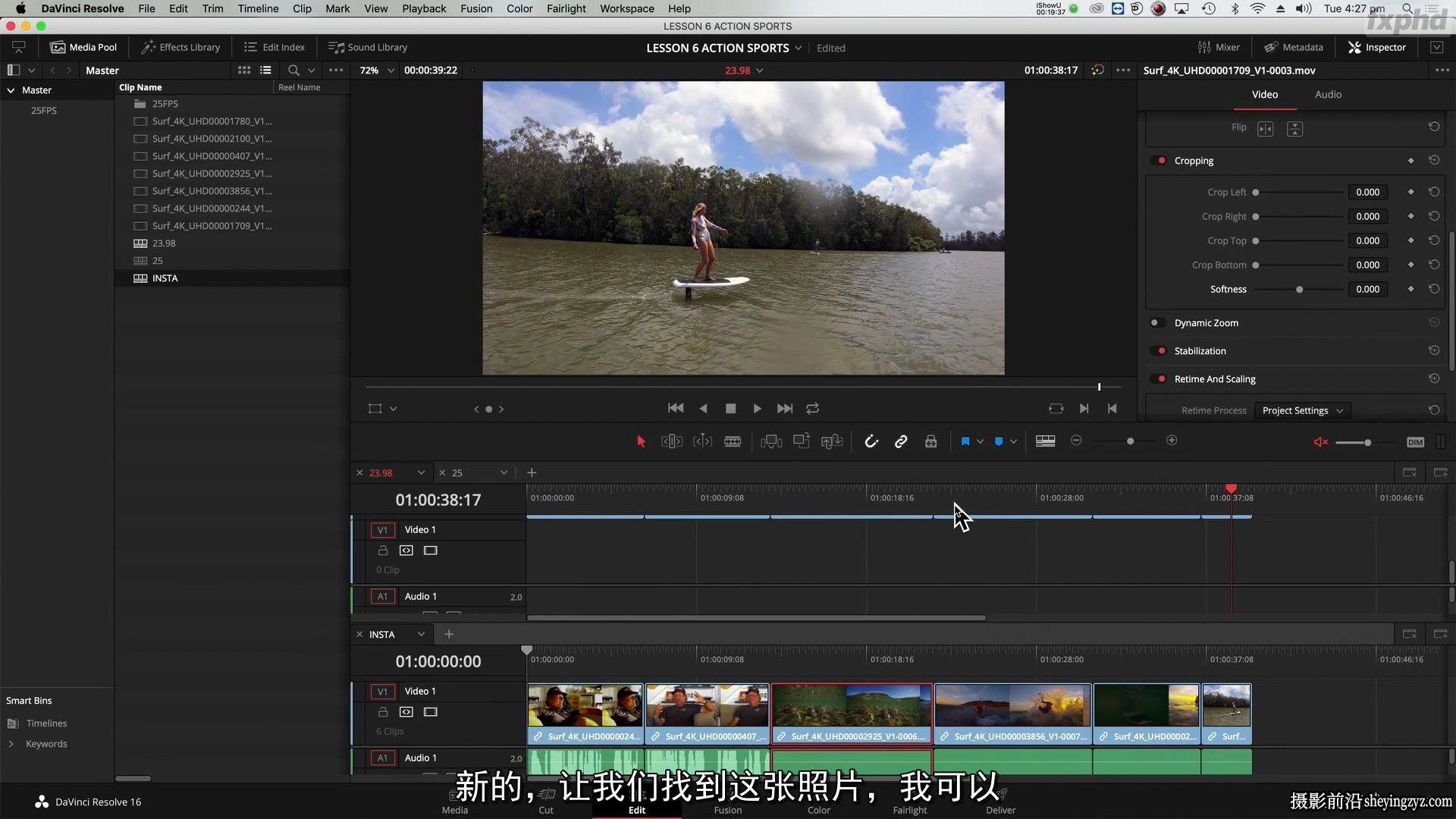
Task: Open the Mixer panel
Action: pos(1219,47)
